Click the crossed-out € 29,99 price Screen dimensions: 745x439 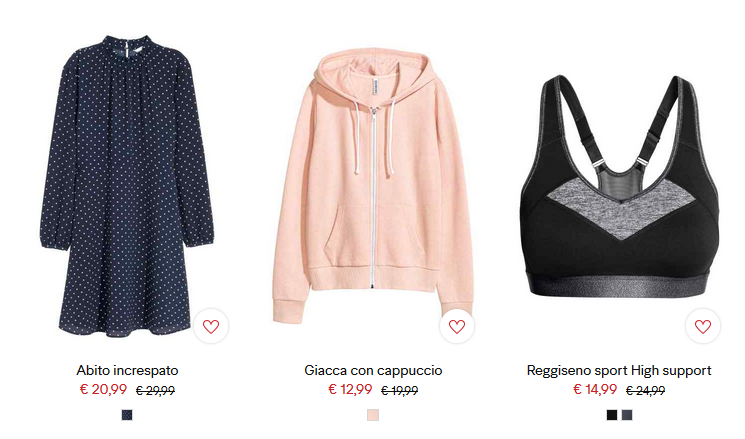coord(155,391)
